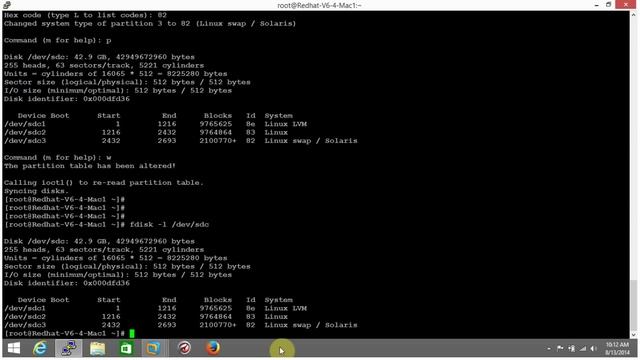Open the Action Center flag tray icon

[560, 349]
